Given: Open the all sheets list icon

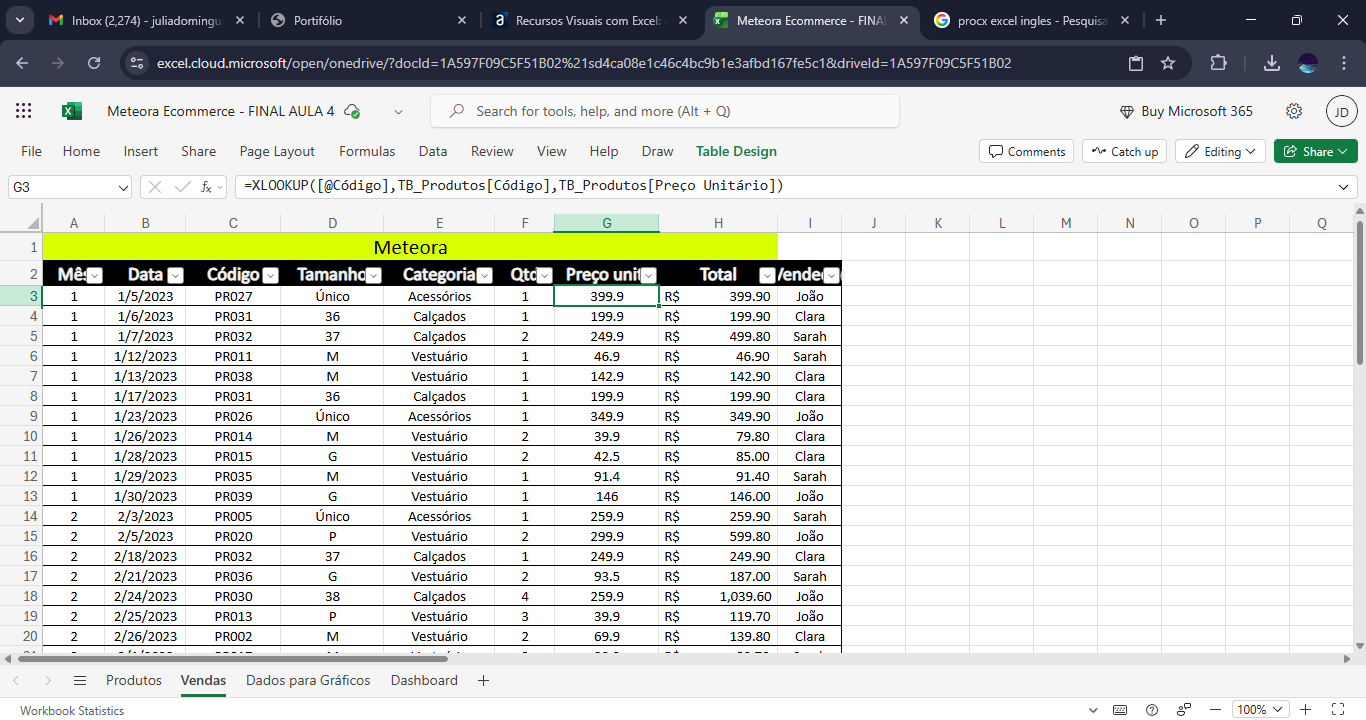Looking at the screenshot, I should click(x=80, y=680).
